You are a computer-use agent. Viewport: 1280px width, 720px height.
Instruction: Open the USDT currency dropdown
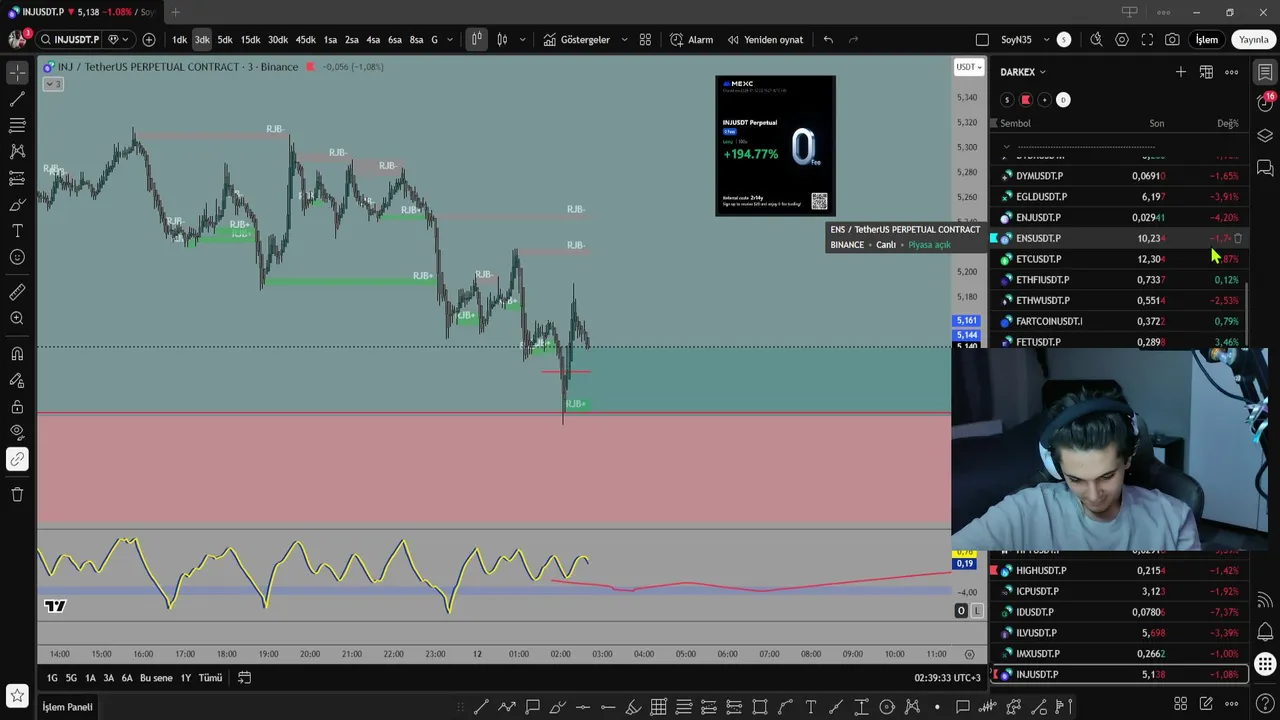(x=968, y=67)
